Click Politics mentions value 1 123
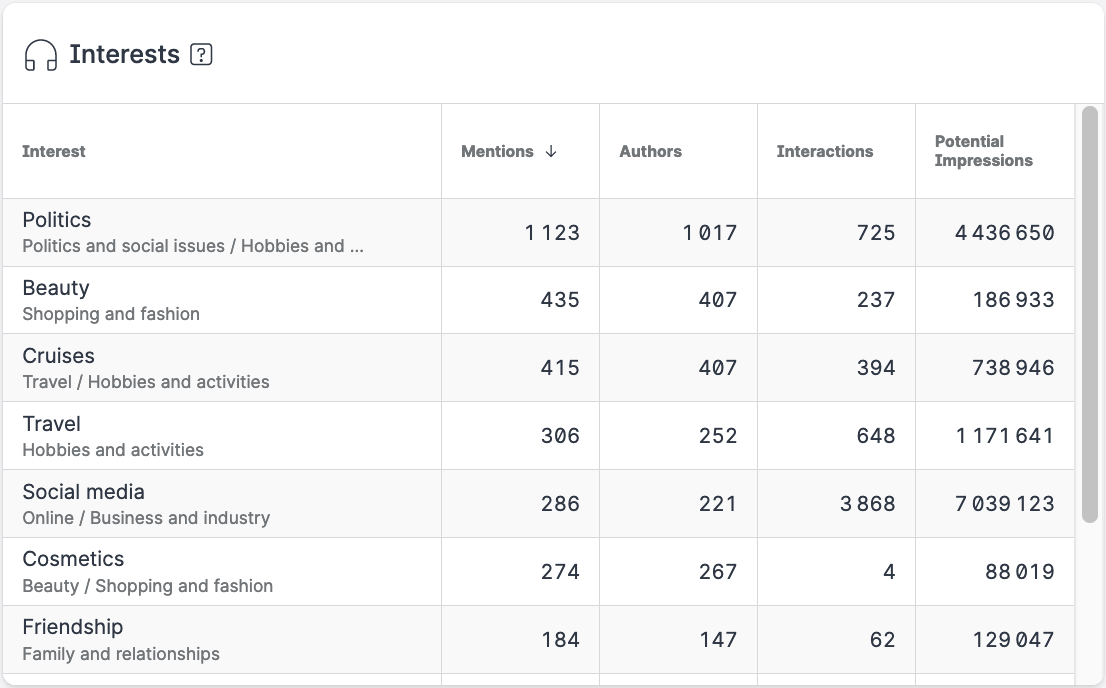 point(552,233)
